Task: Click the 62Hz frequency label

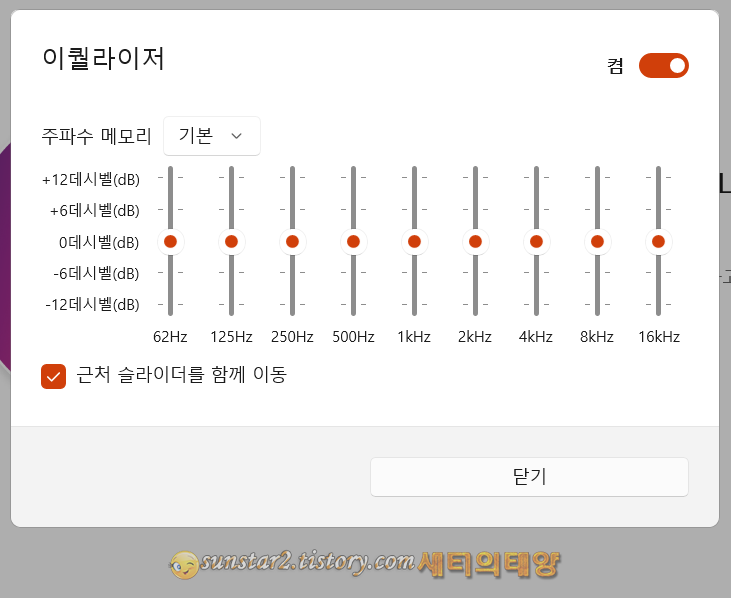Action: [170, 337]
